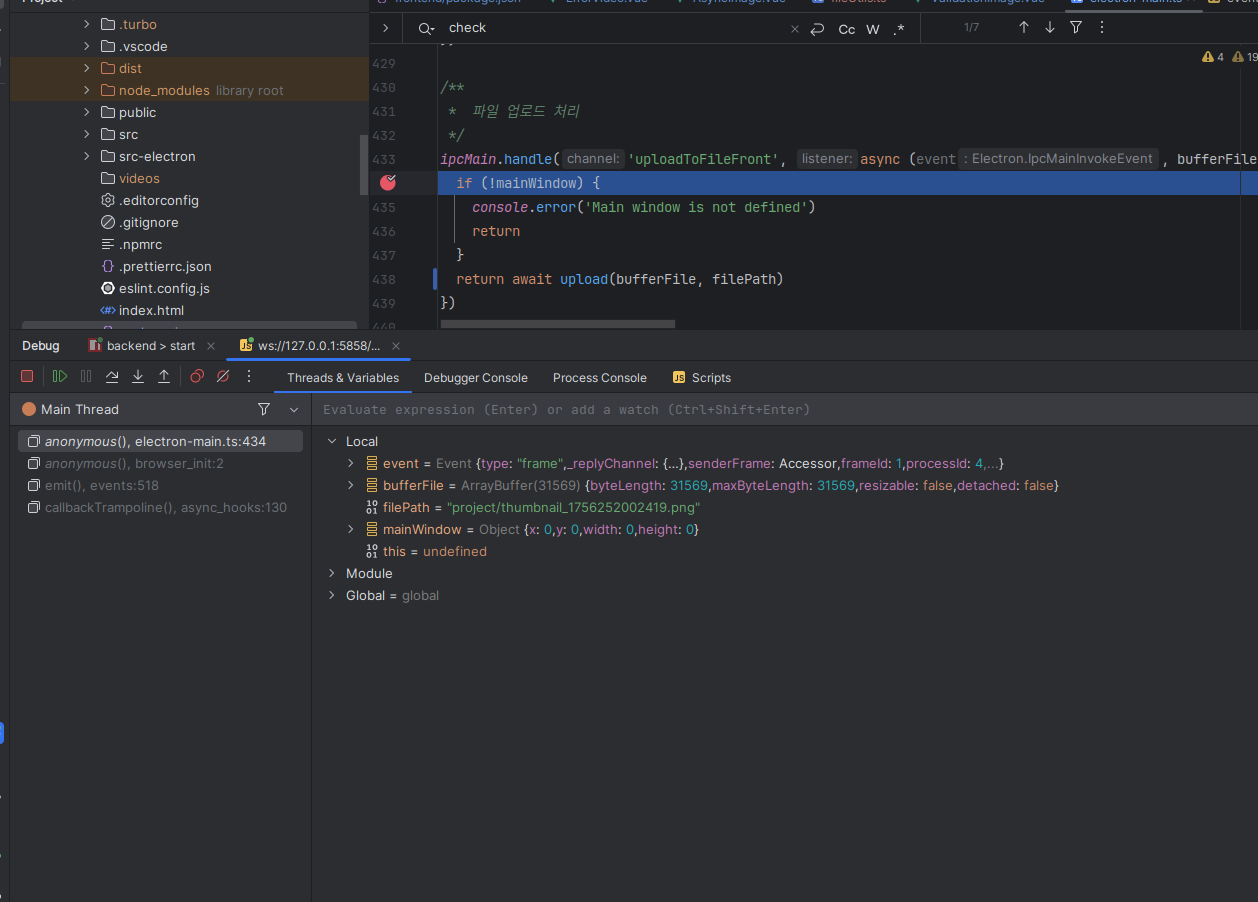Go to previous search occurrence arrow

(1023, 28)
